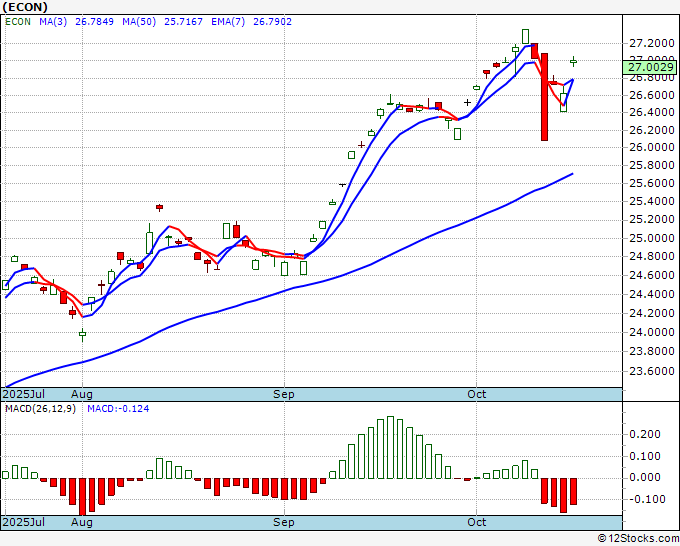Click the MACD:-0.124 value readout
680x546 pixels.
pyautogui.click(x=118, y=409)
